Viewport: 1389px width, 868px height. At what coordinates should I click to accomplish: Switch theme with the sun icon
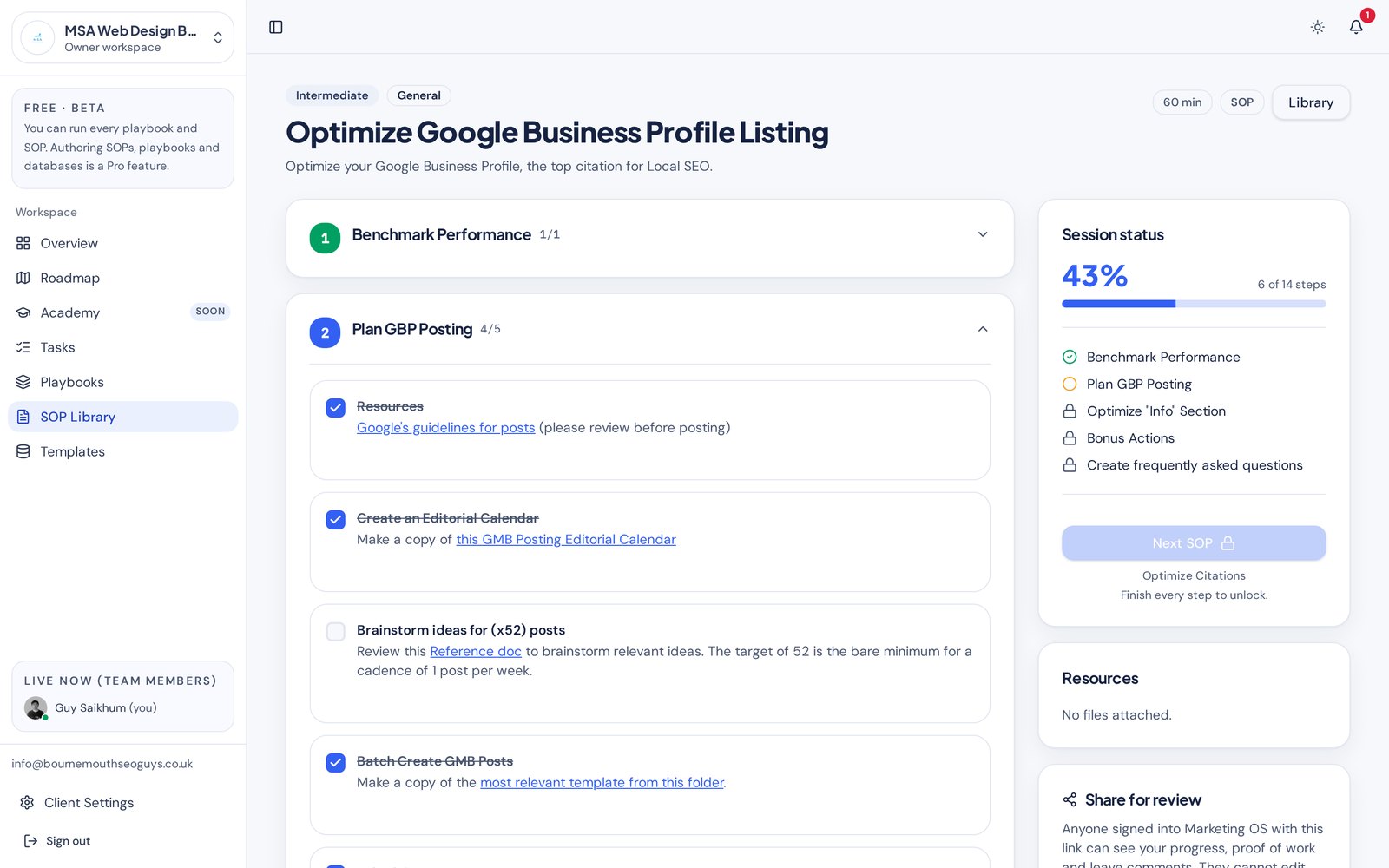pyautogui.click(x=1317, y=27)
